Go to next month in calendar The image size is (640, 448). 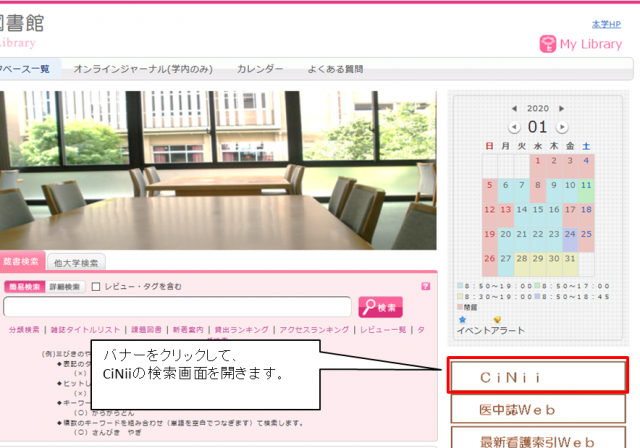[562, 127]
